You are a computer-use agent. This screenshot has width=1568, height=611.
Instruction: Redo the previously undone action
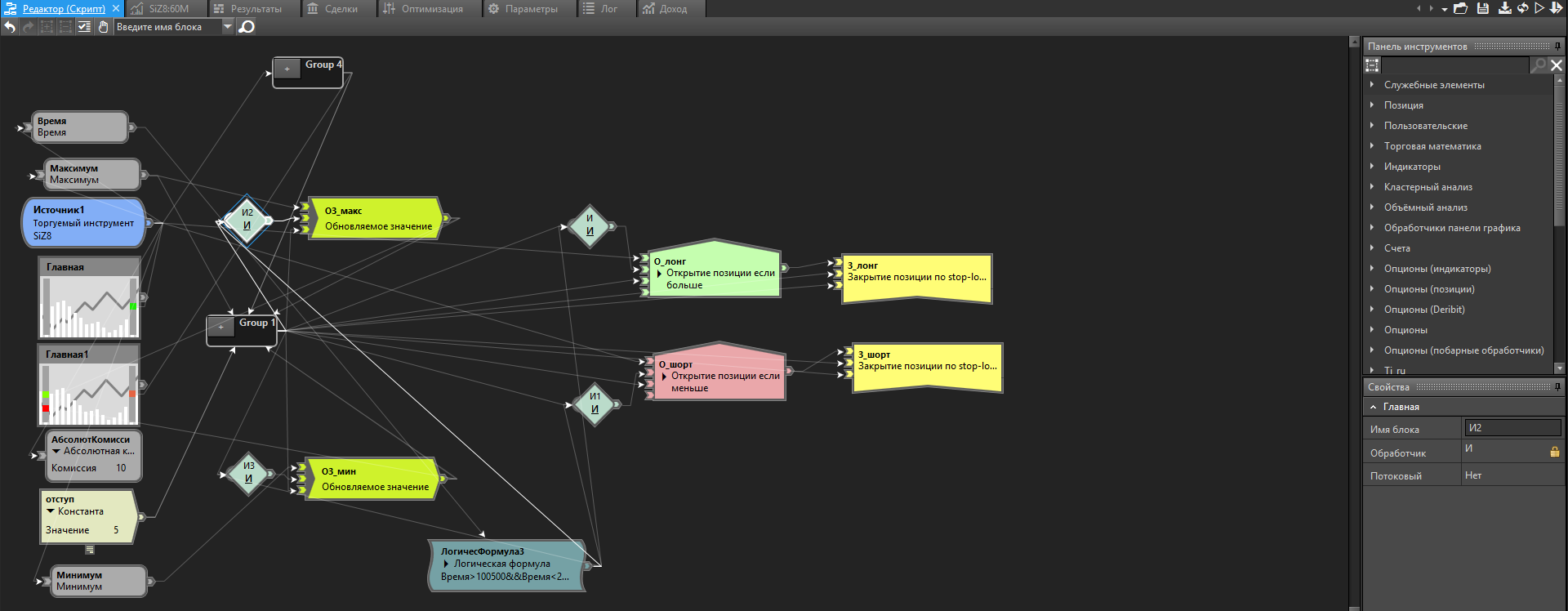point(29,27)
